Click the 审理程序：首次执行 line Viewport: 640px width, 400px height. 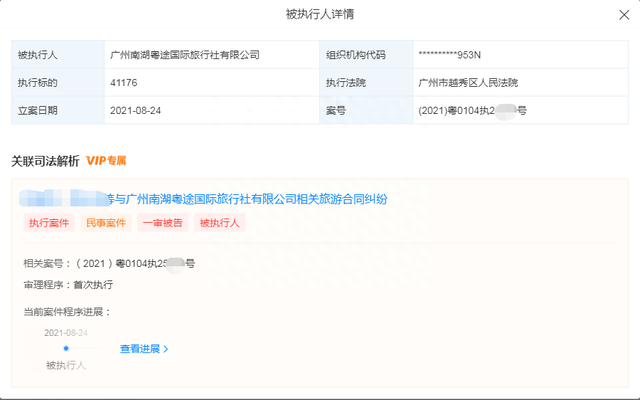pos(68,285)
